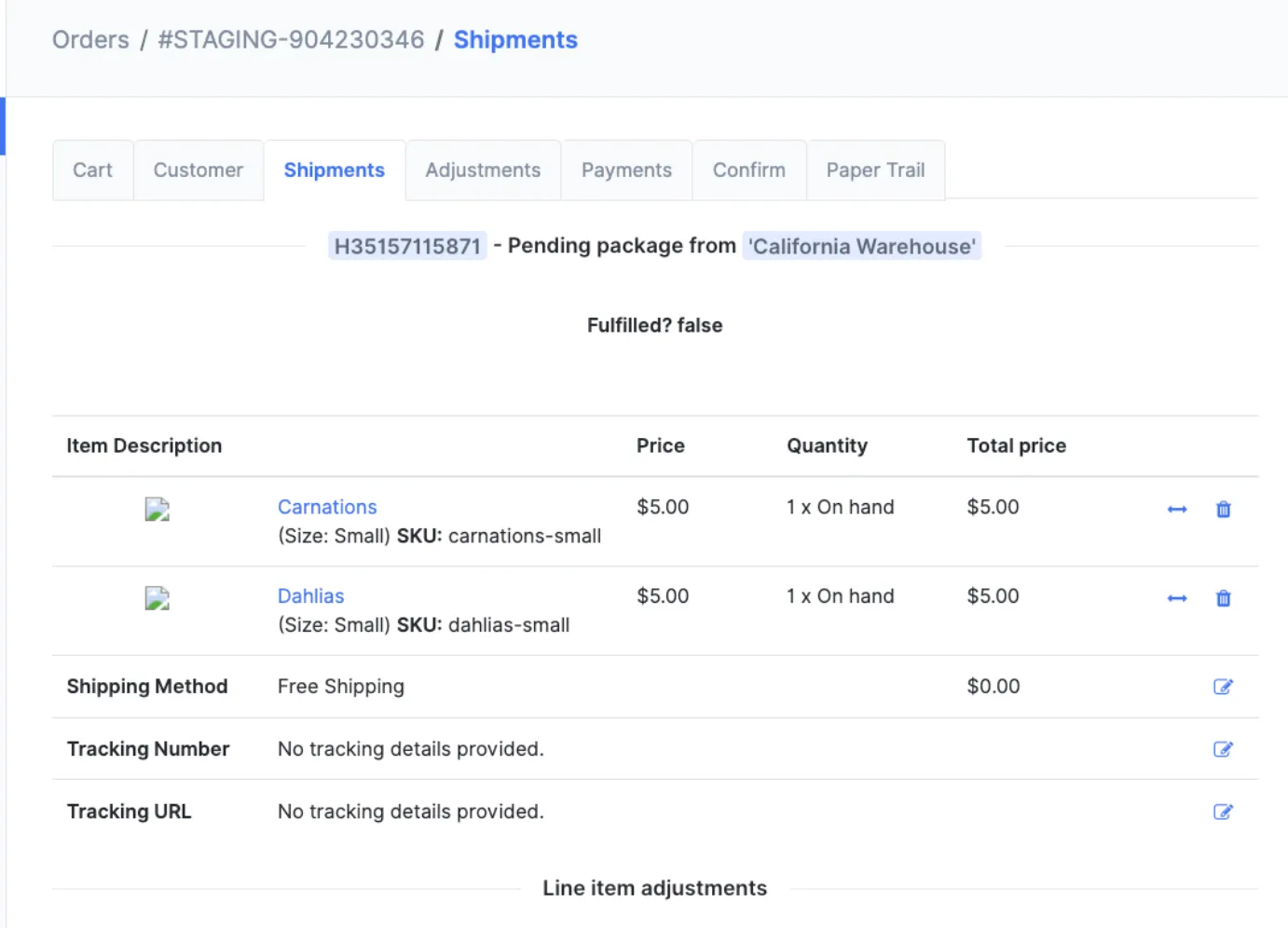Click Dahlias quantity '1 x On hand'
This screenshot has width=1288, height=928.
click(x=841, y=596)
